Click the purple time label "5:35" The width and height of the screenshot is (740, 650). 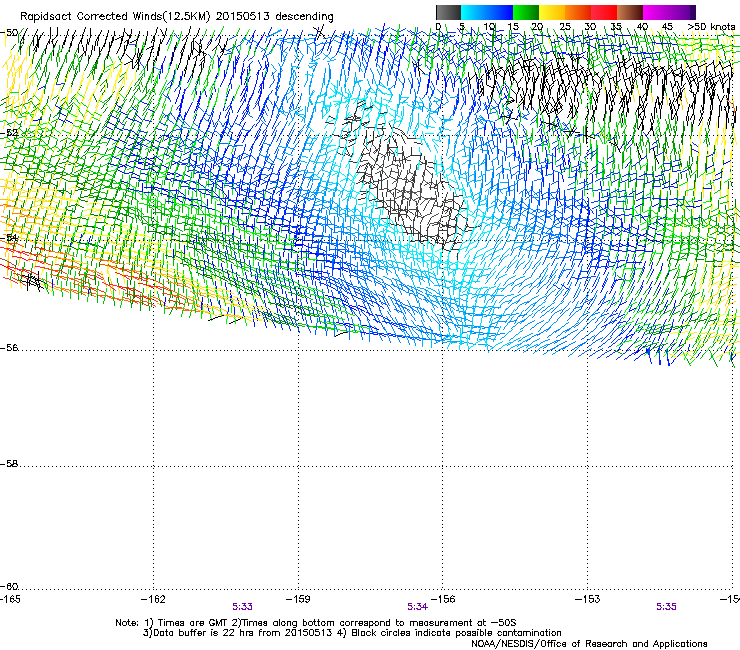666,607
